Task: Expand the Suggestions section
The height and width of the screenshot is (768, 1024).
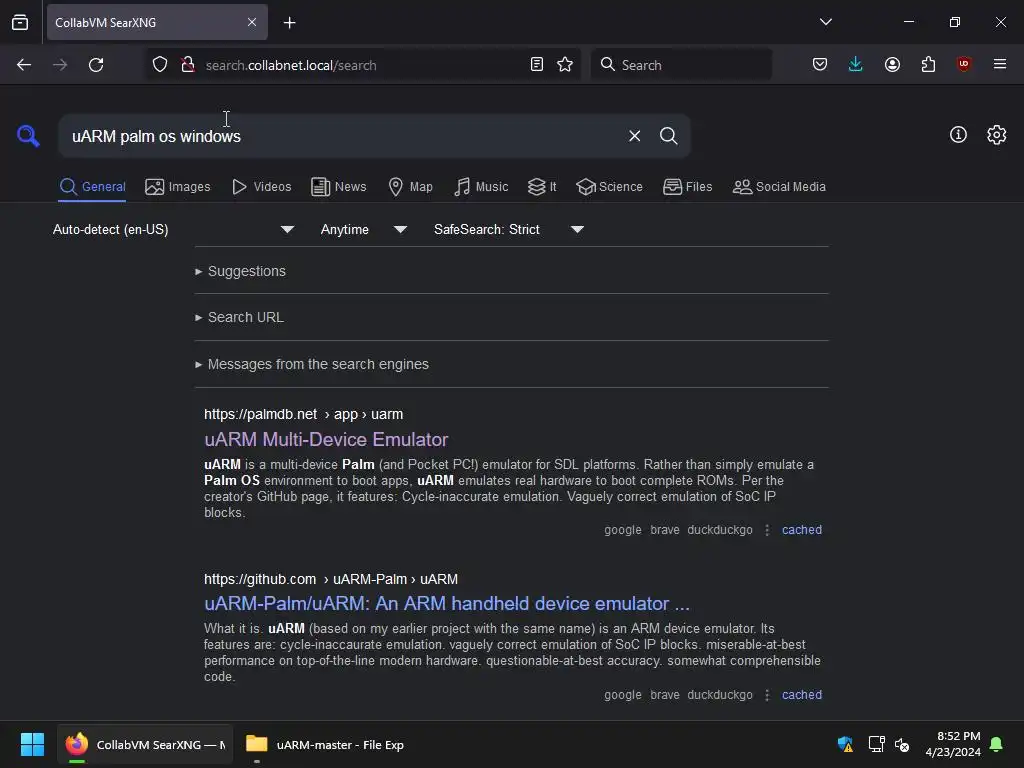Action: coord(240,271)
